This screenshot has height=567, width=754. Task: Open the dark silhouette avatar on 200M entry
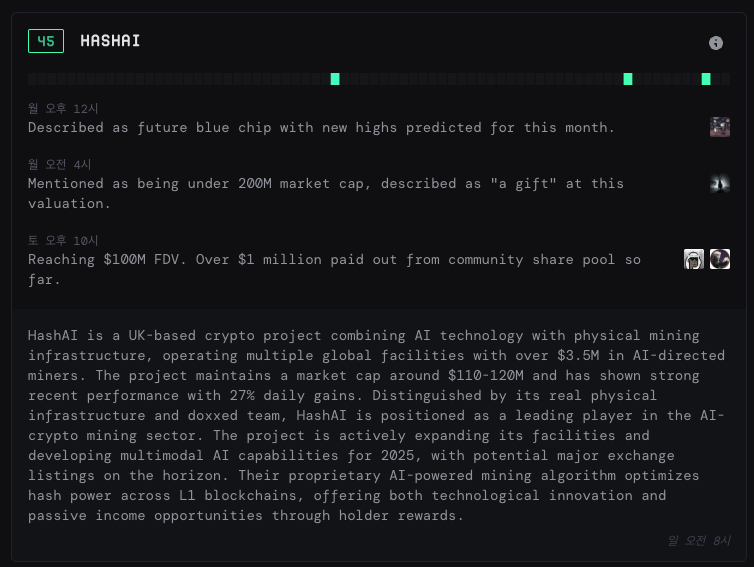(720, 183)
